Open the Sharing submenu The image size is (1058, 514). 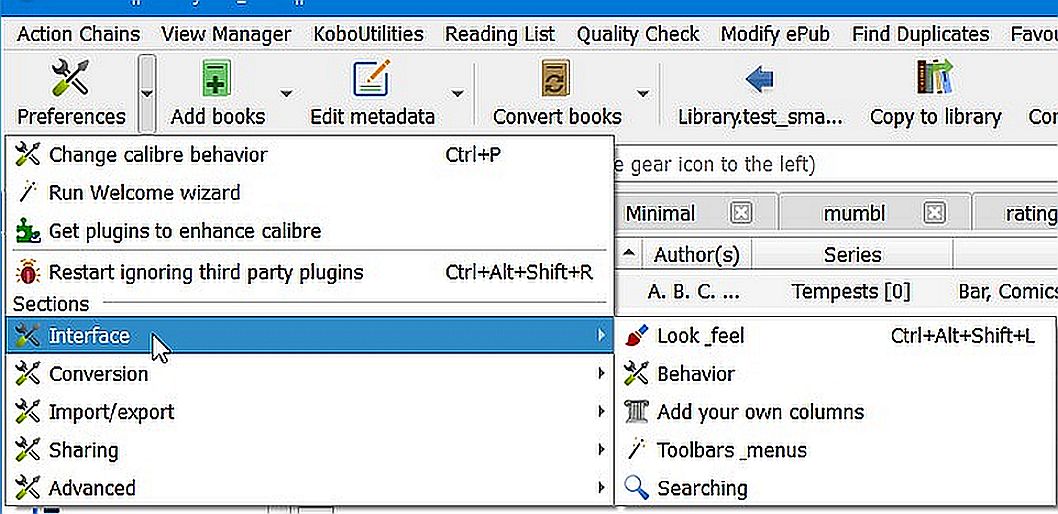point(310,449)
